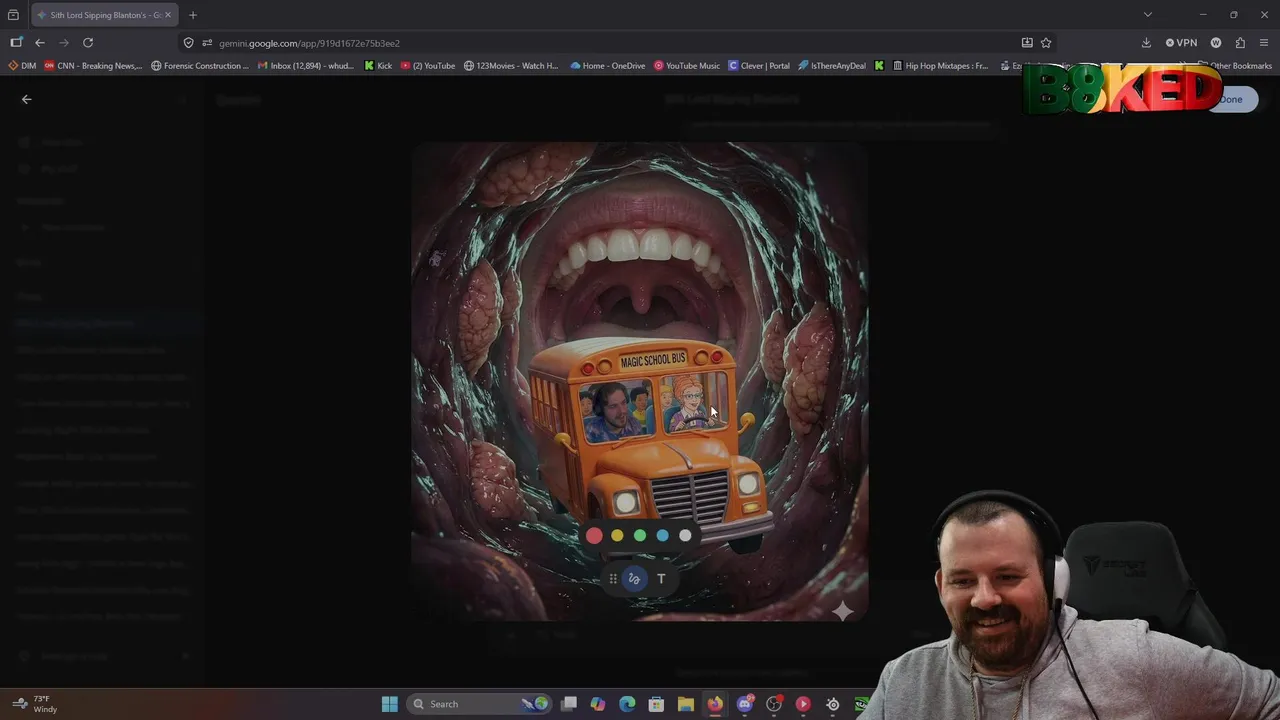Click the Done button
Image resolution: width=1280 pixels, height=720 pixels.
tap(1231, 99)
